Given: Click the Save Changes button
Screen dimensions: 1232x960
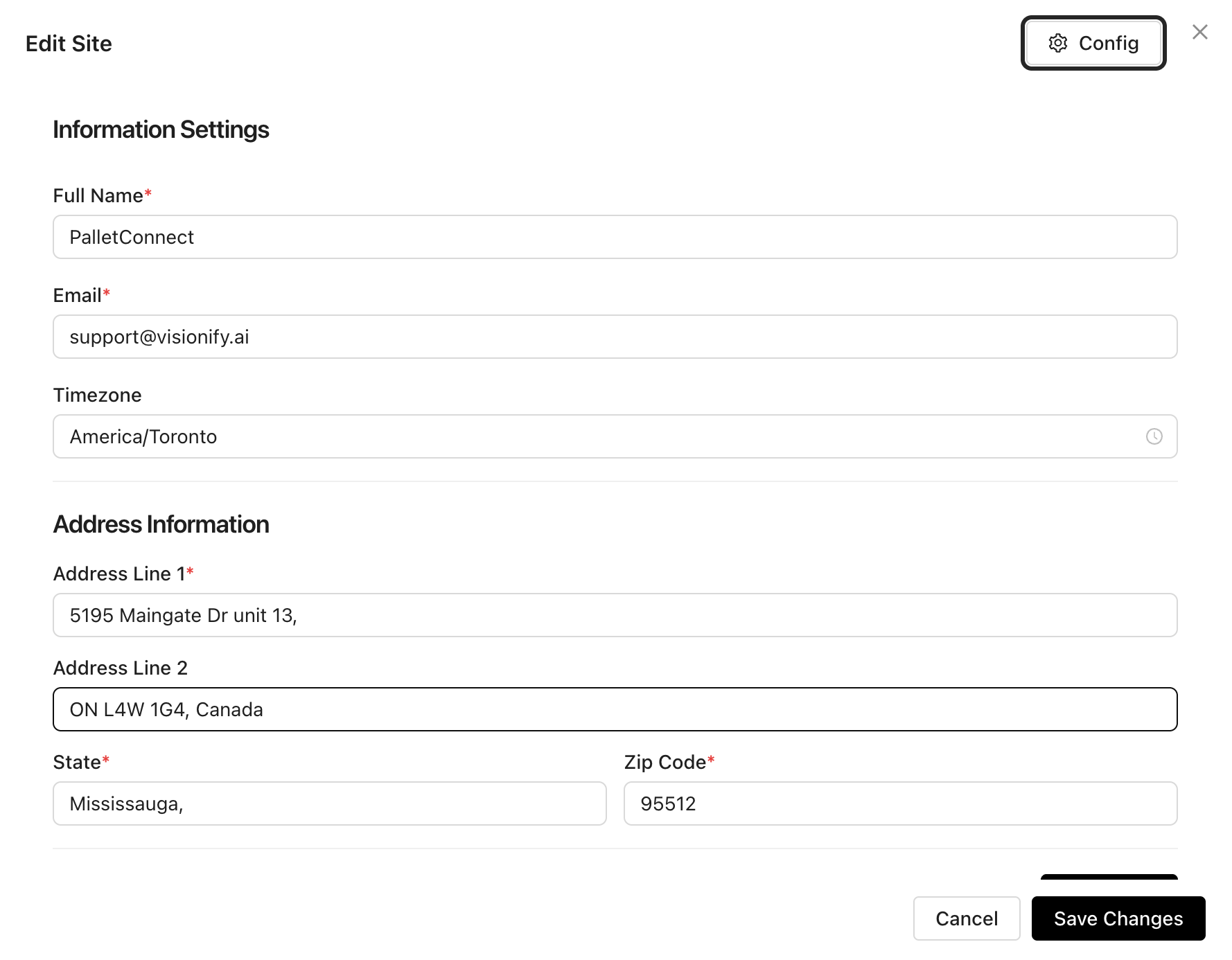Looking at the screenshot, I should [x=1118, y=918].
